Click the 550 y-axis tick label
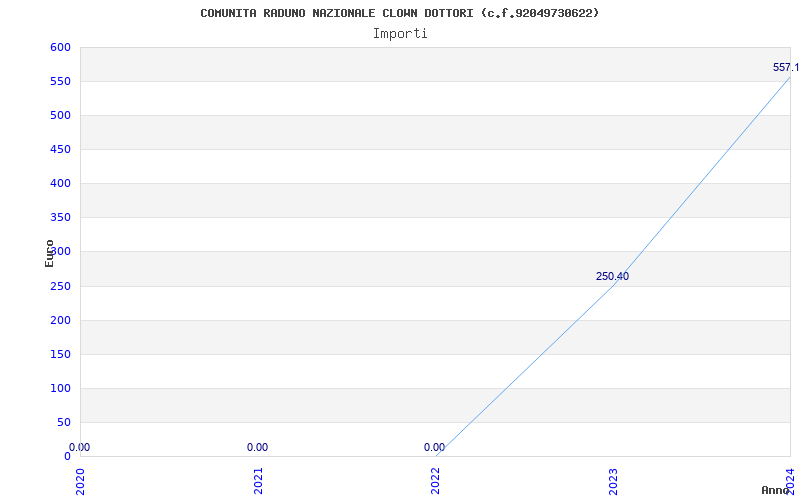This screenshot has height=500, width=800. click(60, 82)
